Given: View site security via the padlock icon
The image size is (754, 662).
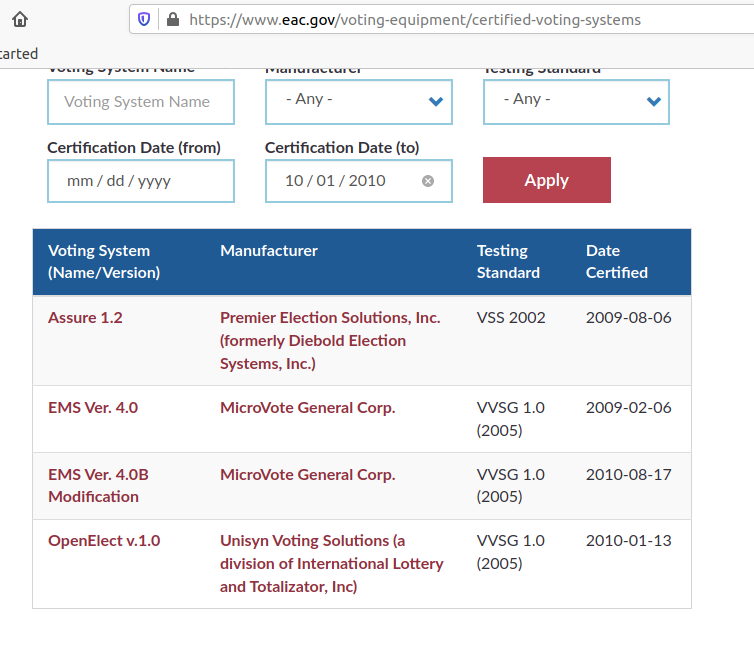Looking at the screenshot, I should 173,19.
